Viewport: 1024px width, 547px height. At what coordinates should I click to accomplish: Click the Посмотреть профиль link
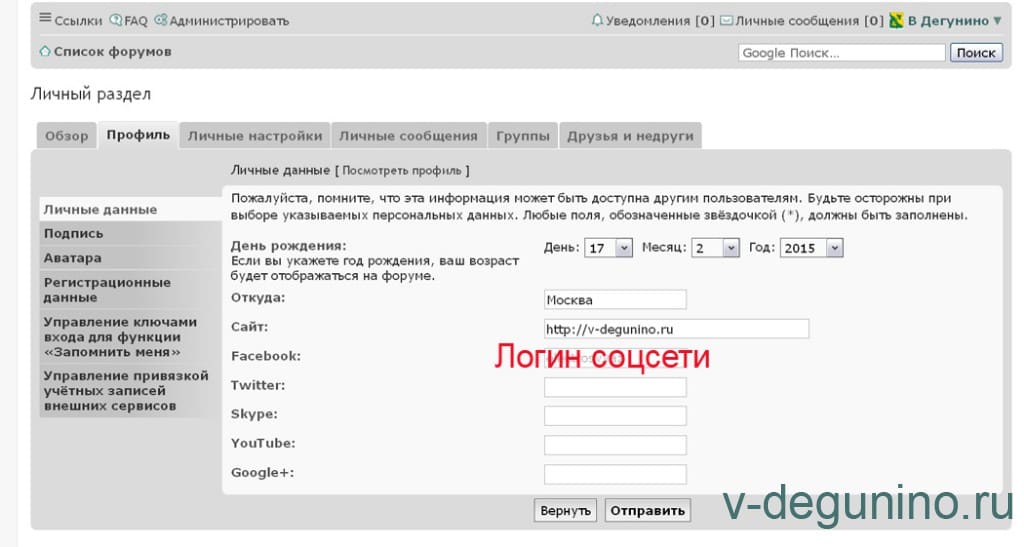coord(402,170)
